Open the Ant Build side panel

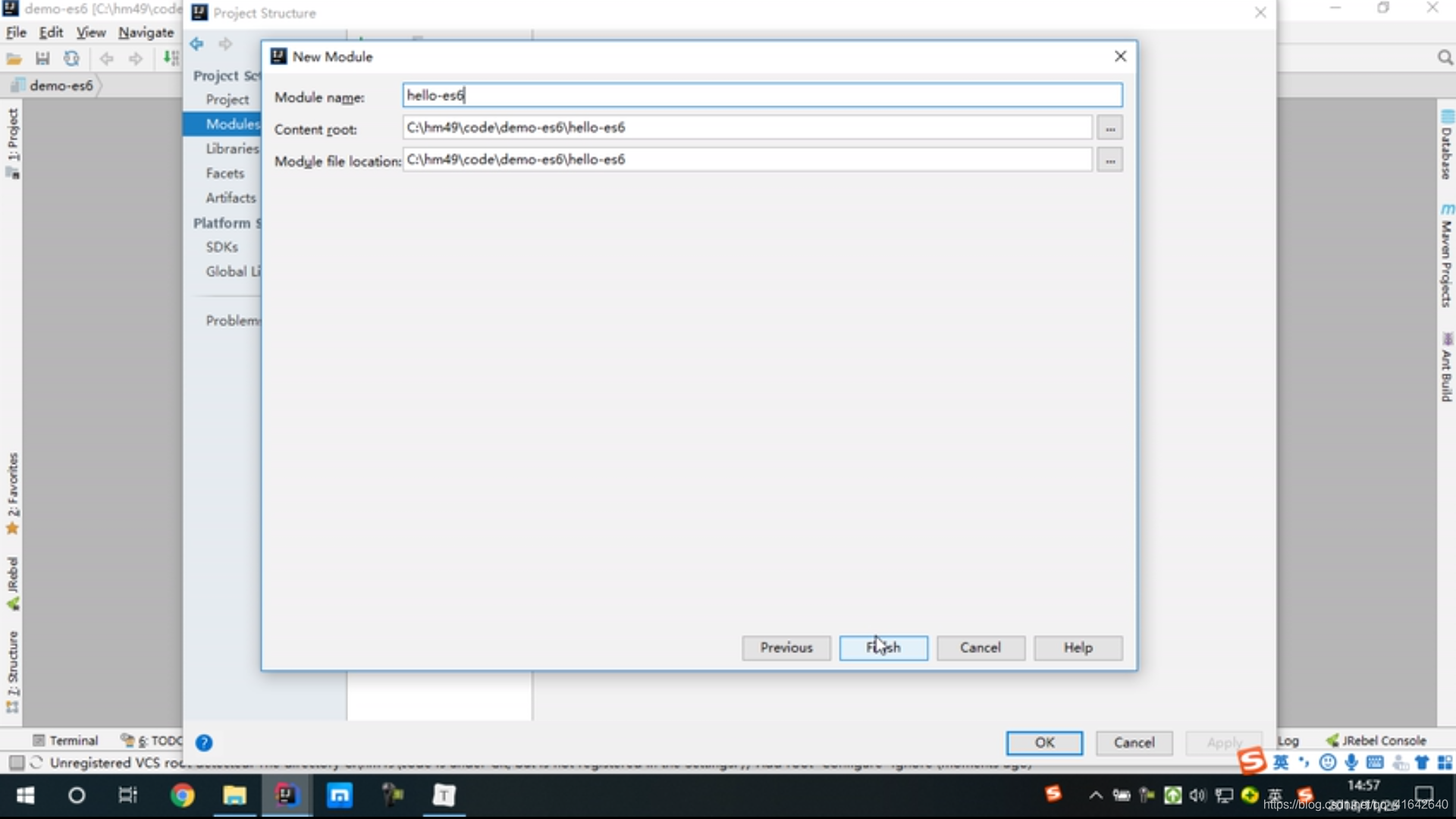1447,367
